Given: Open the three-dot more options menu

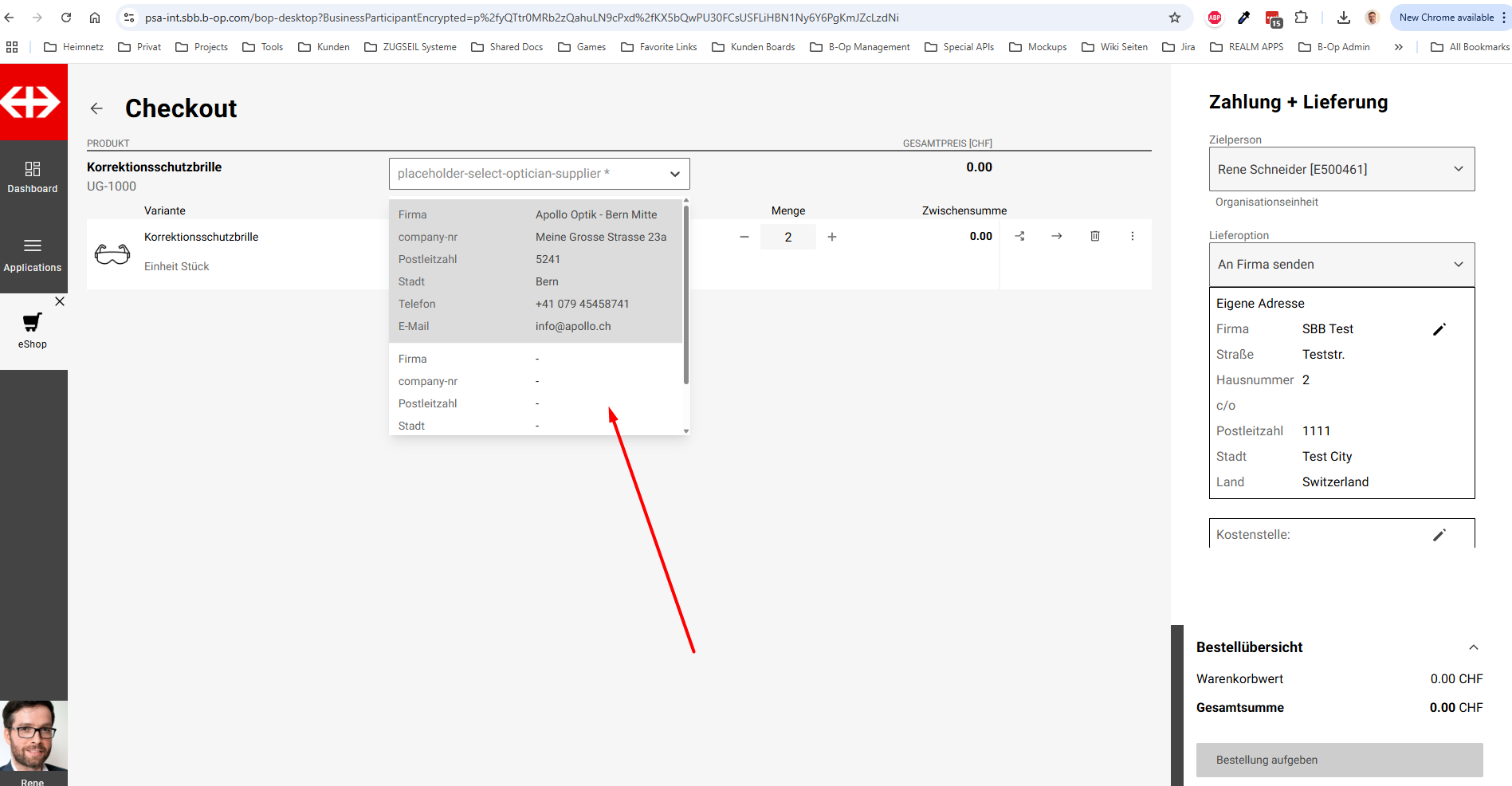Looking at the screenshot, I should point(1132,236).
